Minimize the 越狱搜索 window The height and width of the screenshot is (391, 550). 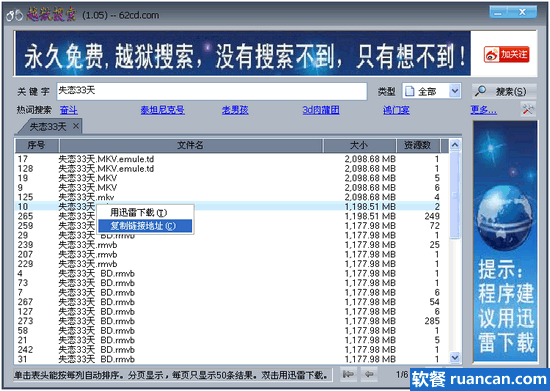pos(499,13)
